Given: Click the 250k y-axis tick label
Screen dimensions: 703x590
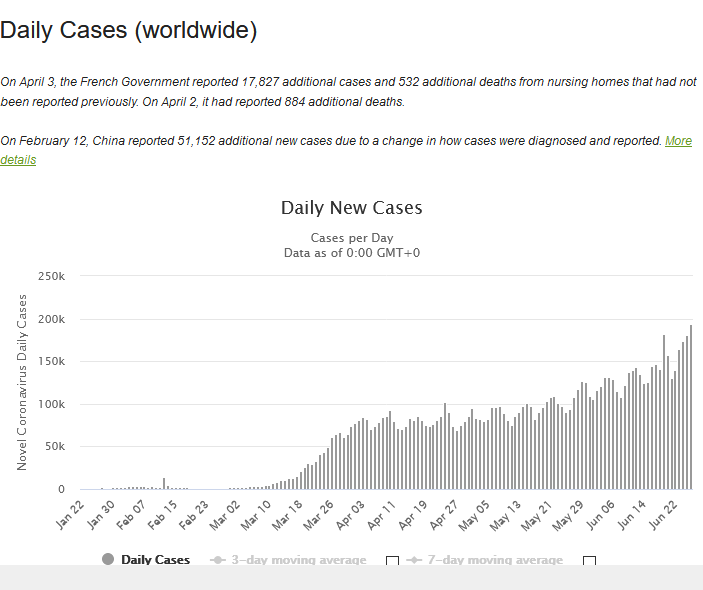Looking at the screenshot, I should 51,277.
